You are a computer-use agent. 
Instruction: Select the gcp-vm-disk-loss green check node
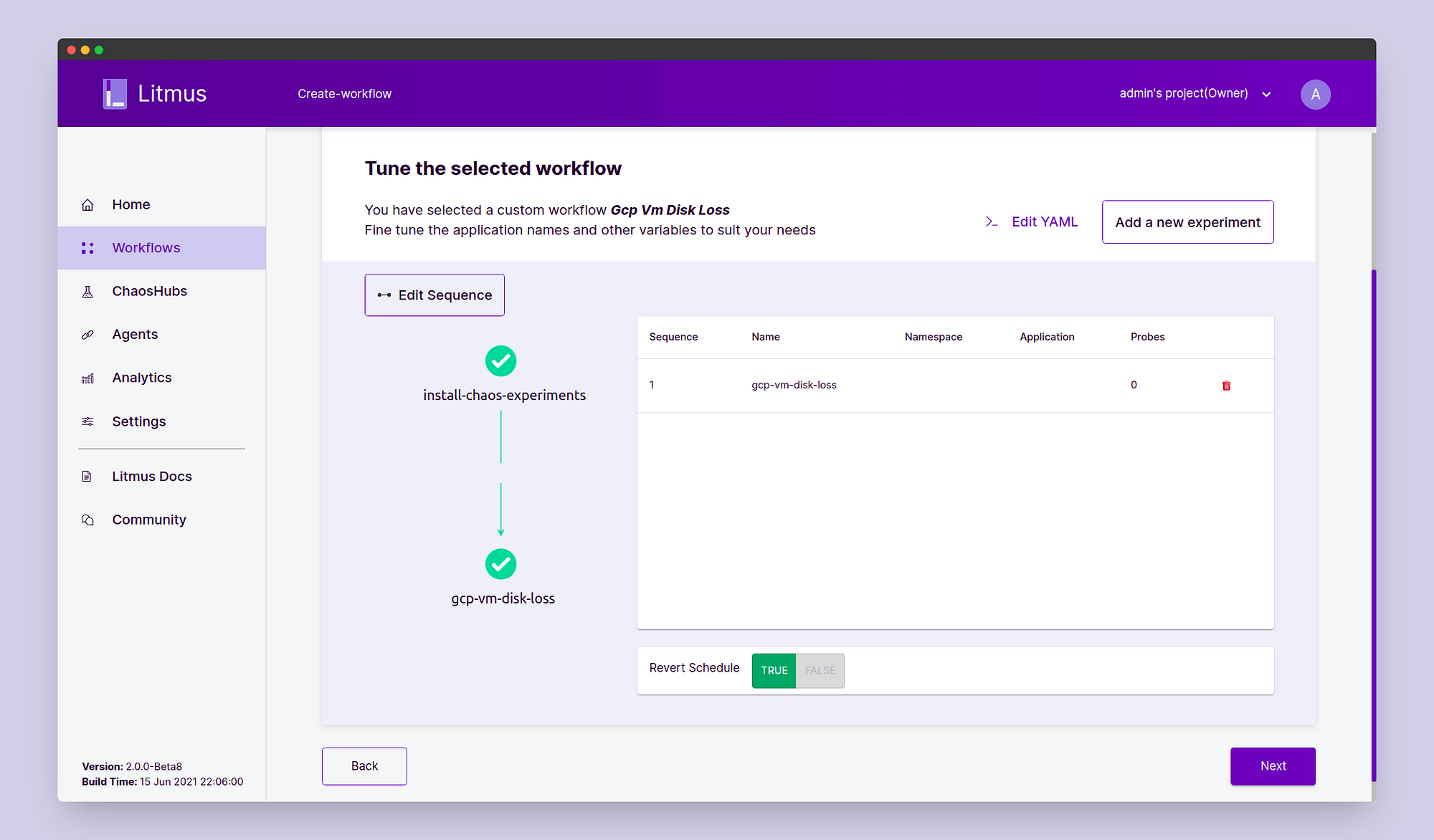point(501,564)
